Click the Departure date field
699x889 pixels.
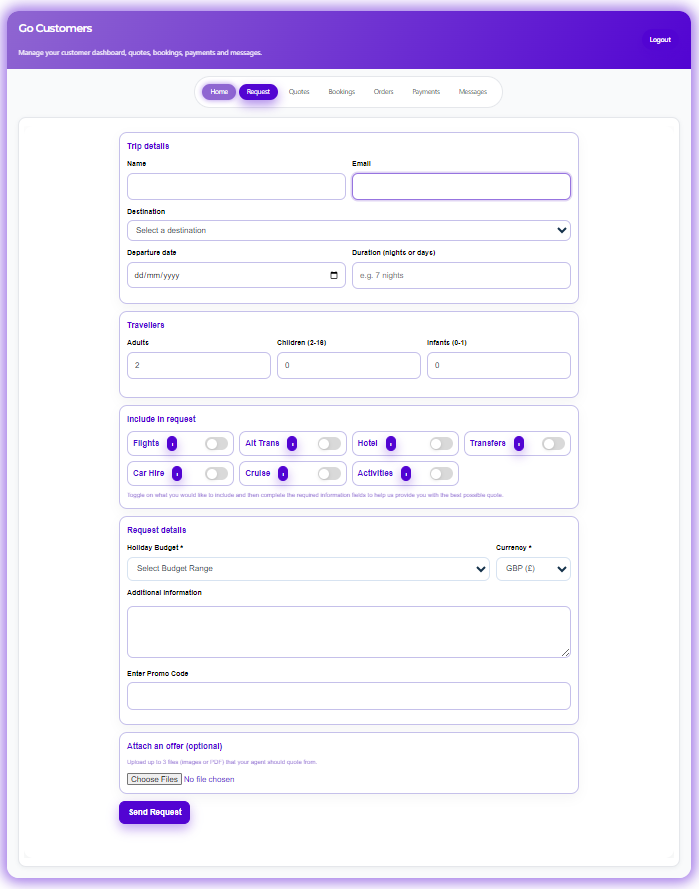click(x=236, y=276)
